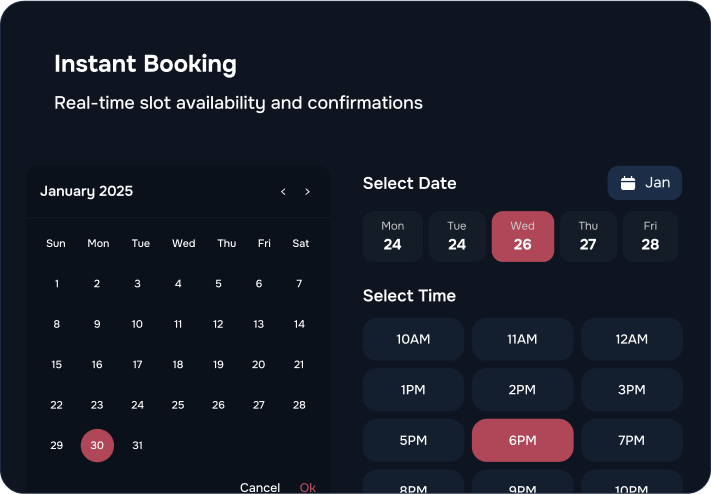Pick the 6PM time slot
Viewport: 711px width, 494px height.
[522, 441]
